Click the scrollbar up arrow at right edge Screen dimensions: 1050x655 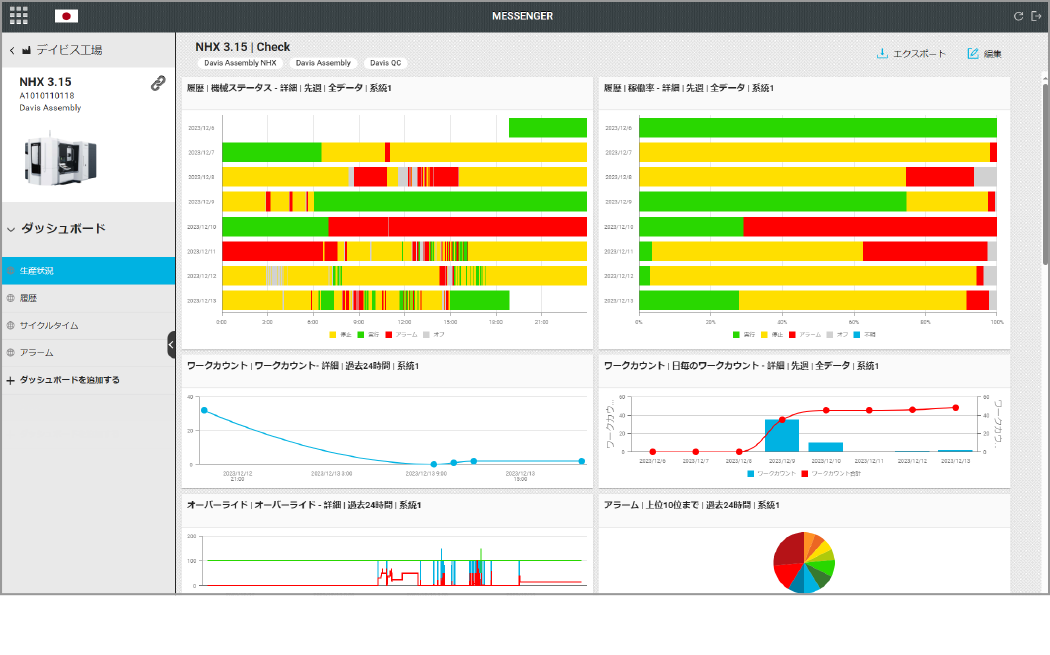tap(1045, 80)
